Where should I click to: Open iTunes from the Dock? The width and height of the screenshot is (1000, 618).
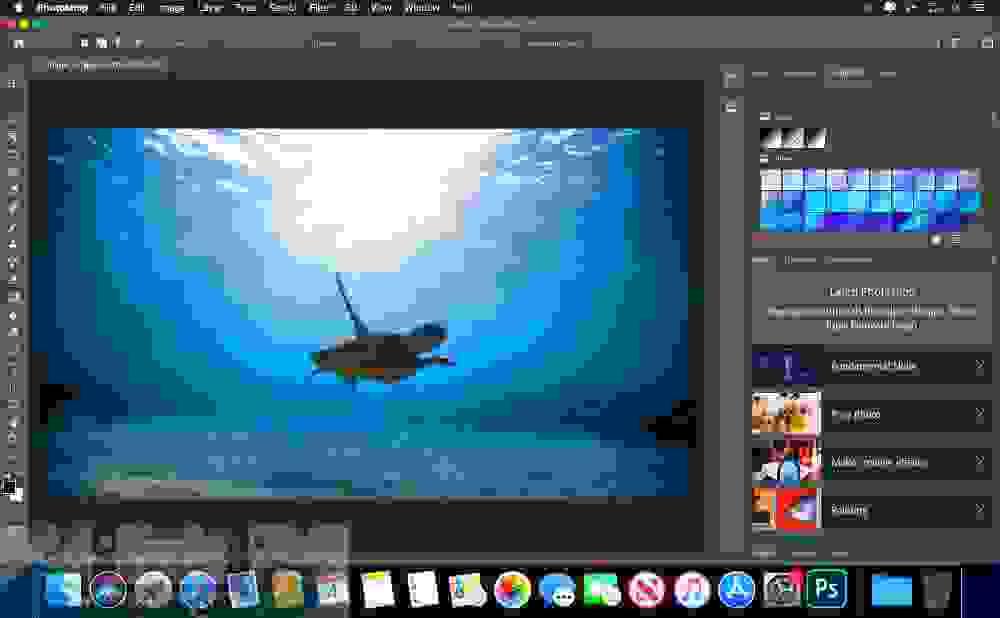691,589
